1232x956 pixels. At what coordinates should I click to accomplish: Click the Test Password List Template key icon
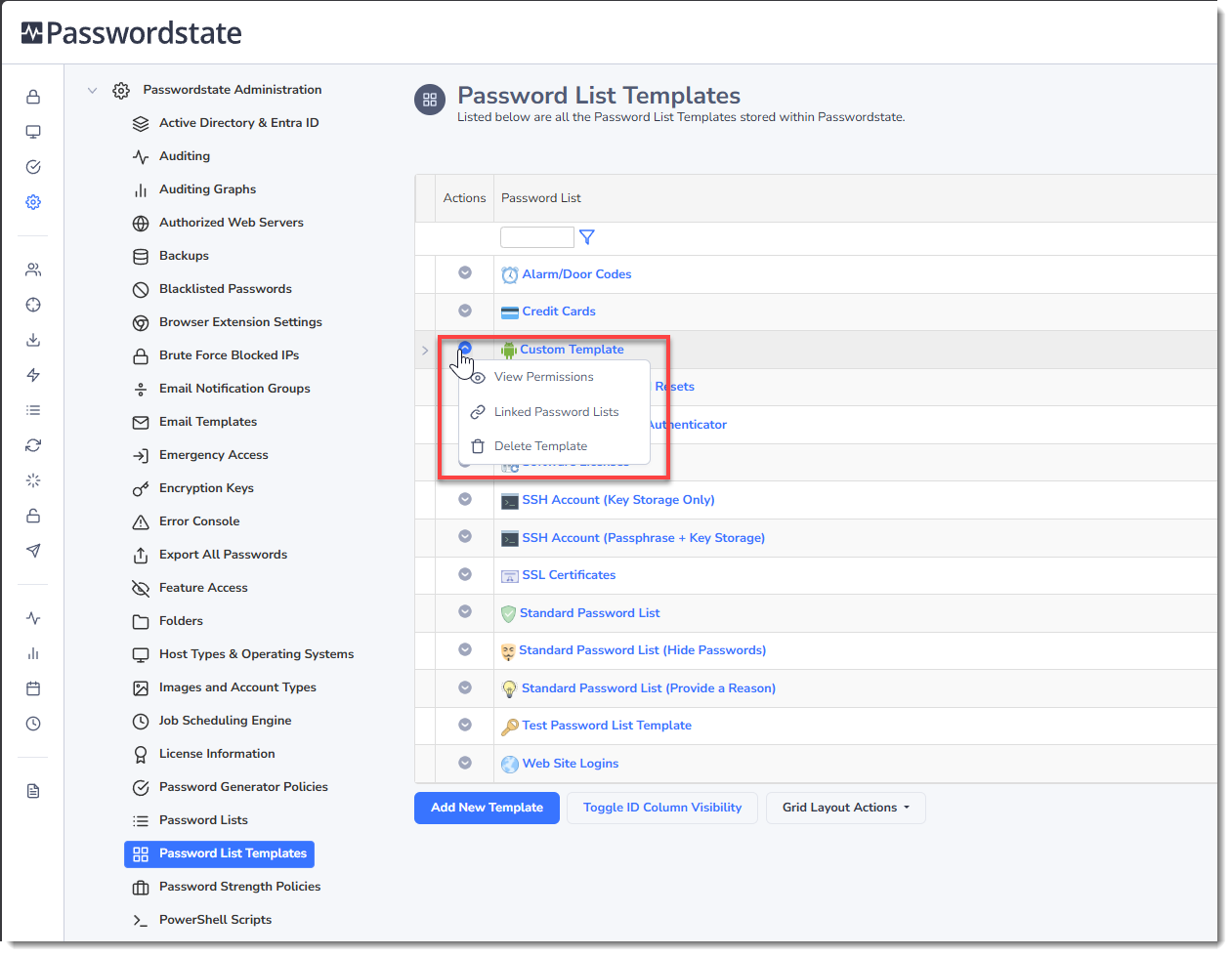coord(510,727)
